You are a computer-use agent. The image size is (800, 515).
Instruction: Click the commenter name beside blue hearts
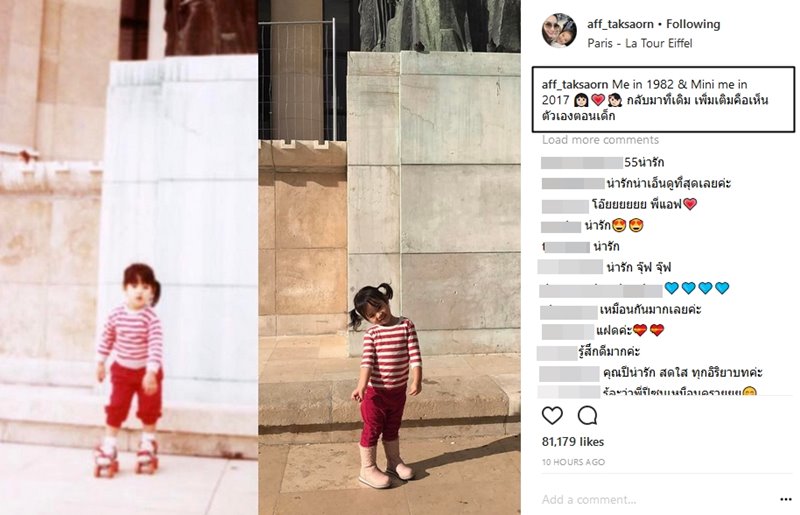click(x=601, y=290)
